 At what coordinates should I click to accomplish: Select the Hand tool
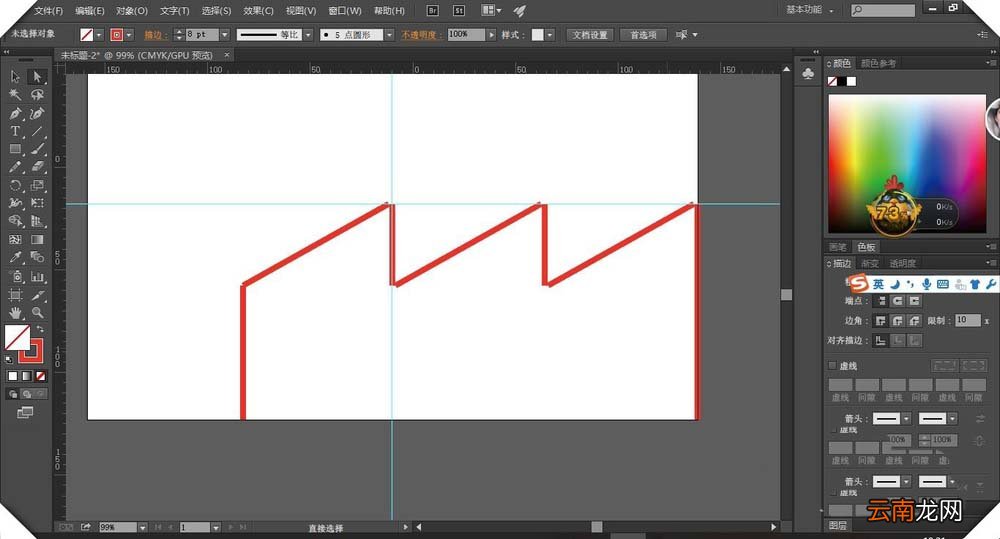[15, 313]
